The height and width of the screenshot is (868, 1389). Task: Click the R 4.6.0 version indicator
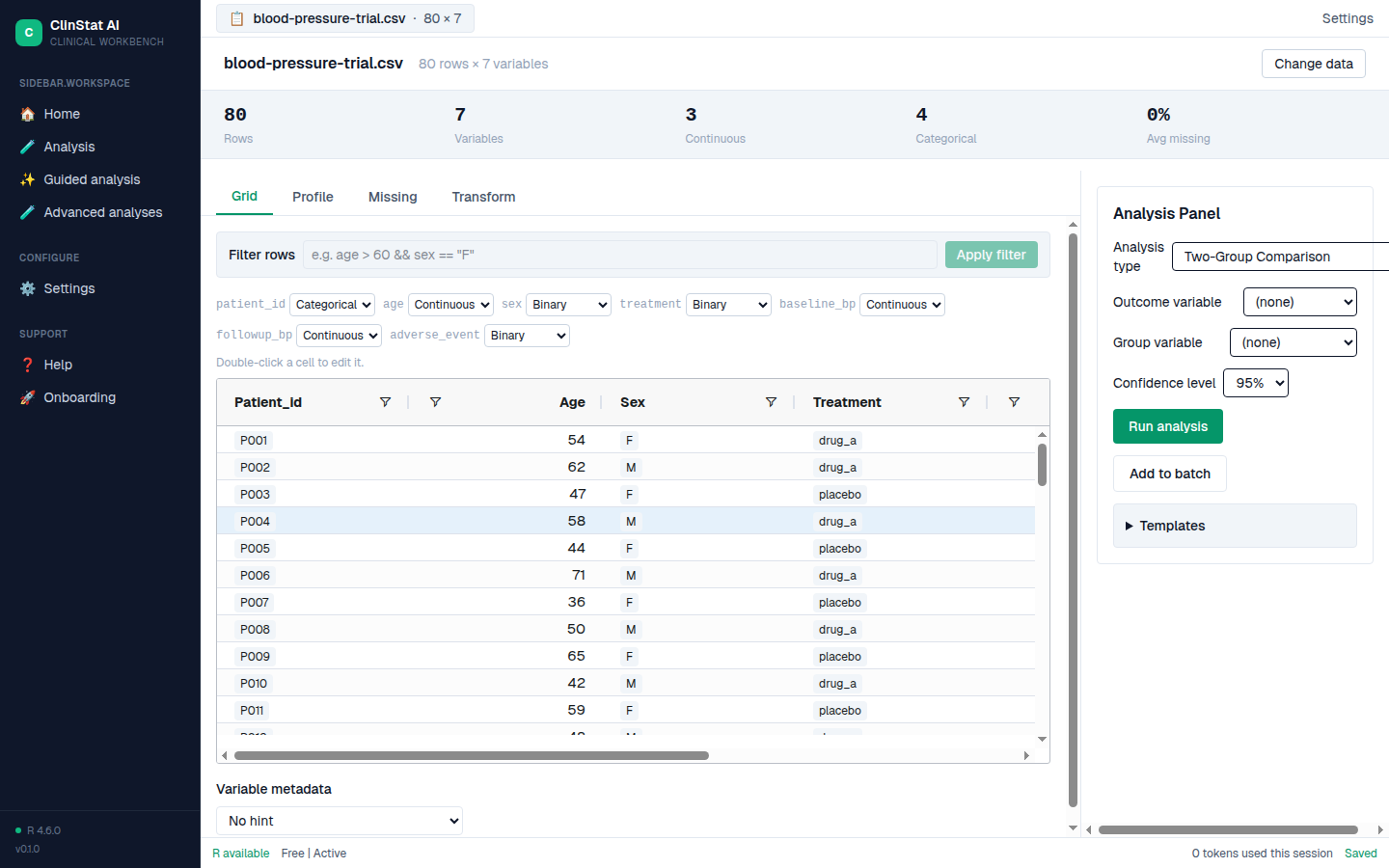coord(39,830)
